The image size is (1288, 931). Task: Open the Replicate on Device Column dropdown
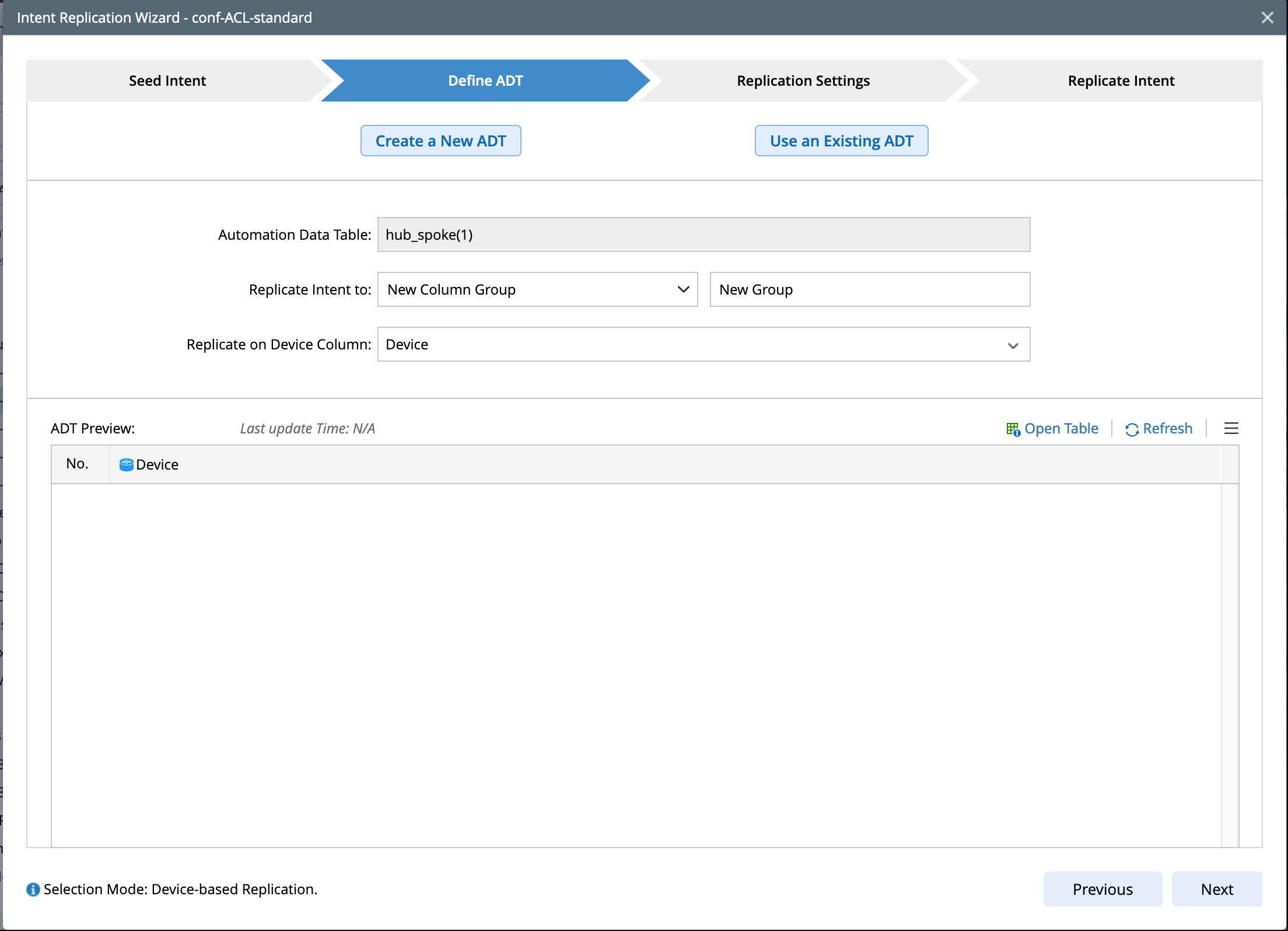[x=703, y=344]
